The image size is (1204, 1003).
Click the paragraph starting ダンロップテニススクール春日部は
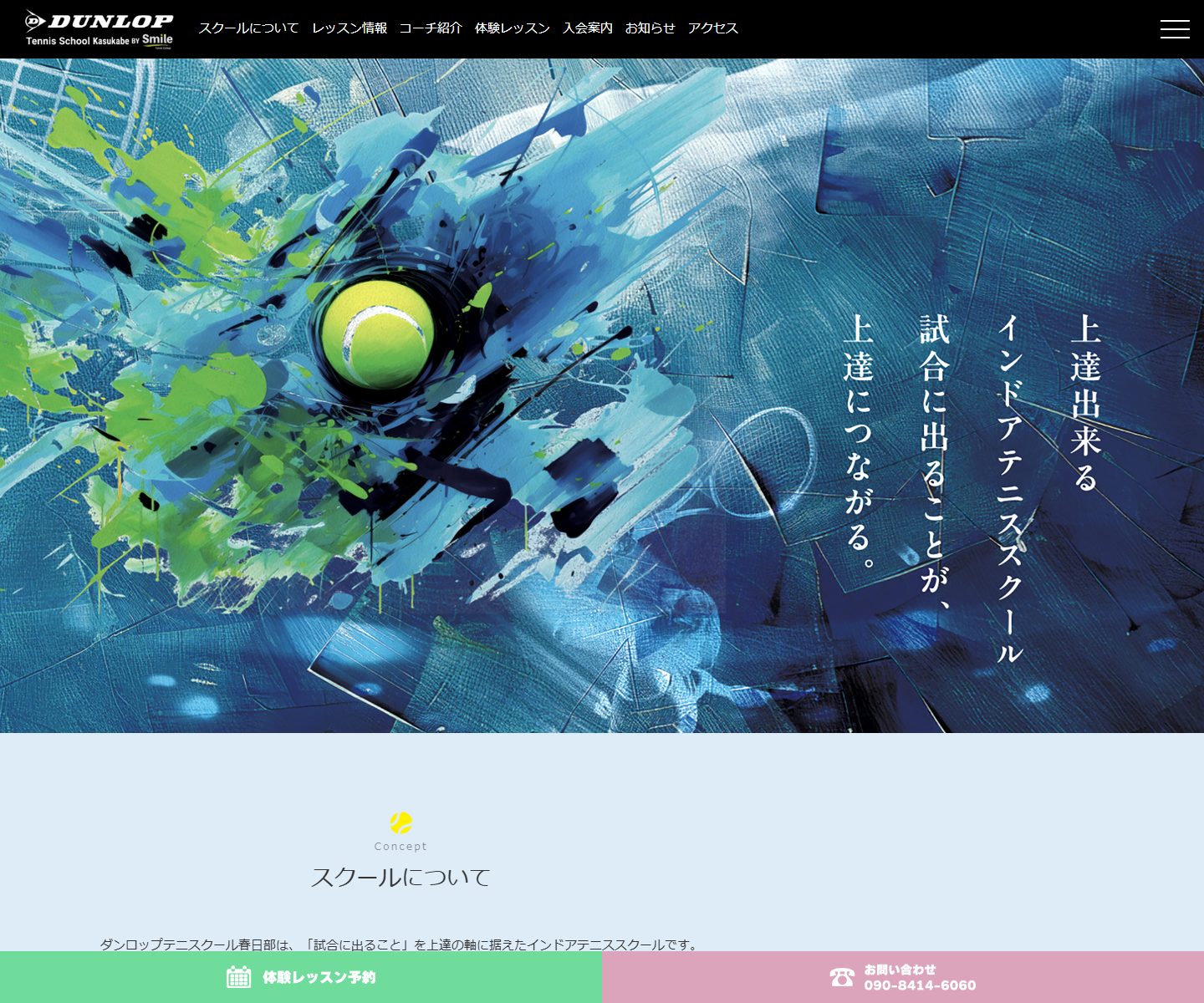pyautogui.click(x=400, y=944)
